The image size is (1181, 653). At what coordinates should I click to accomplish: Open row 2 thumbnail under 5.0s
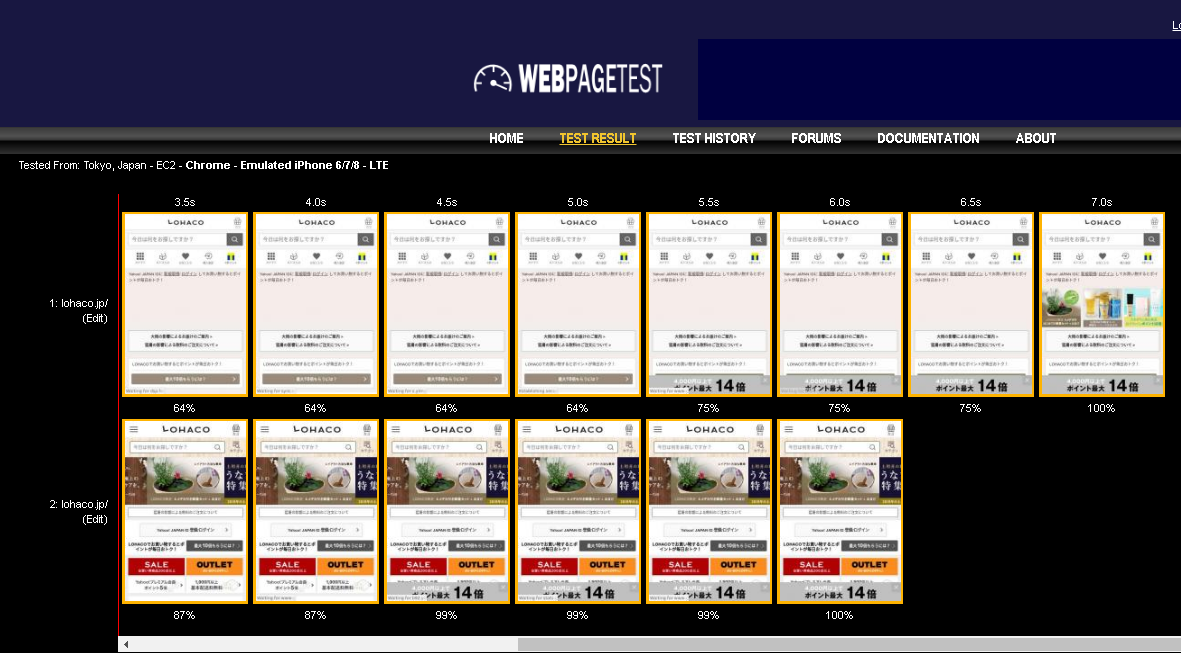pyautogui.click(x=578, y=511)
